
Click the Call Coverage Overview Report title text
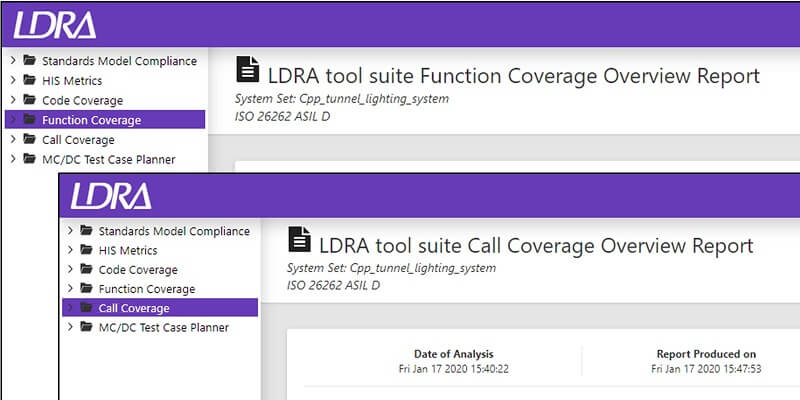[x=536, y=246]
